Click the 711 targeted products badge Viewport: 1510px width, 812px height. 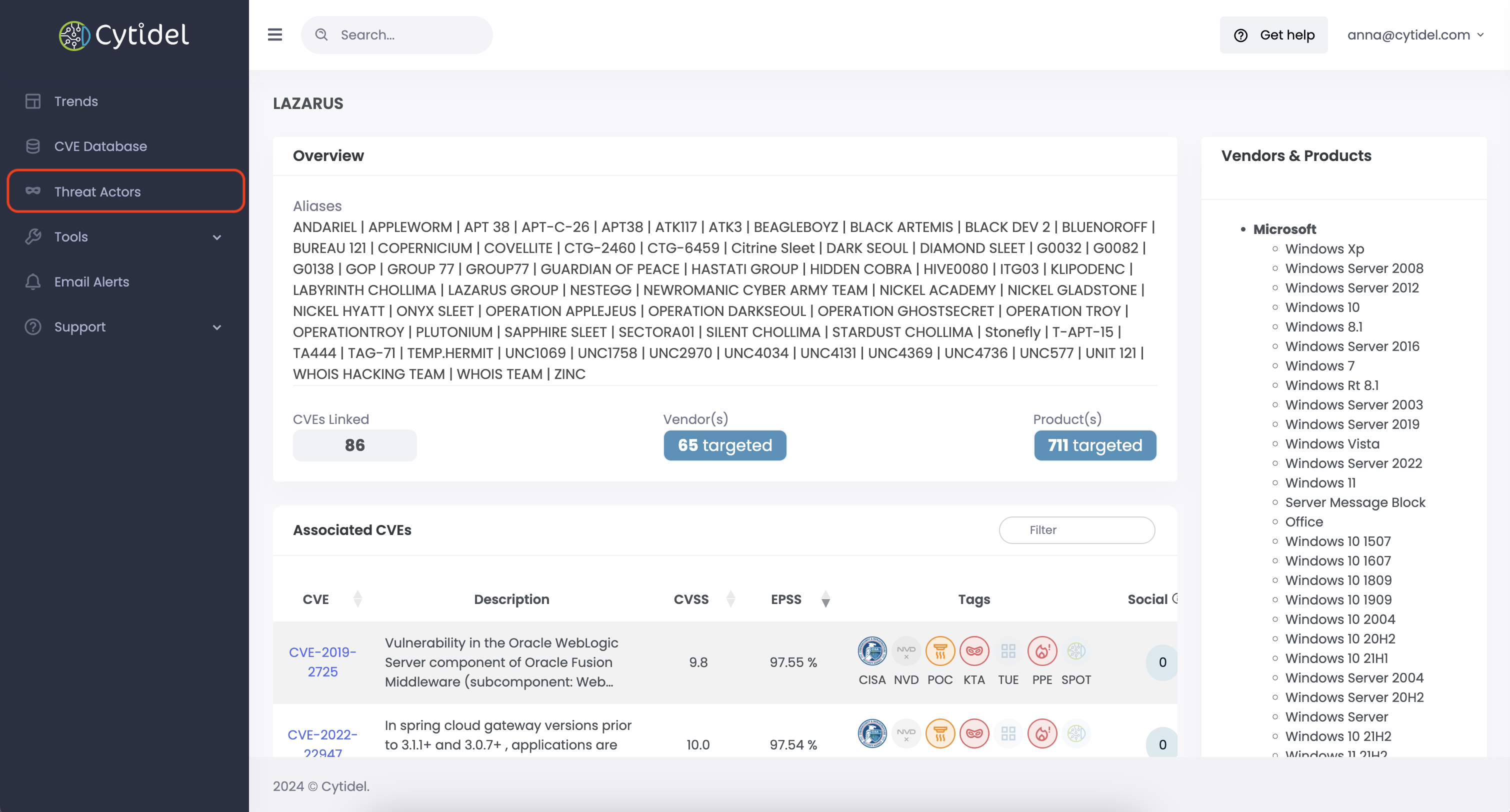(1095, 445)
